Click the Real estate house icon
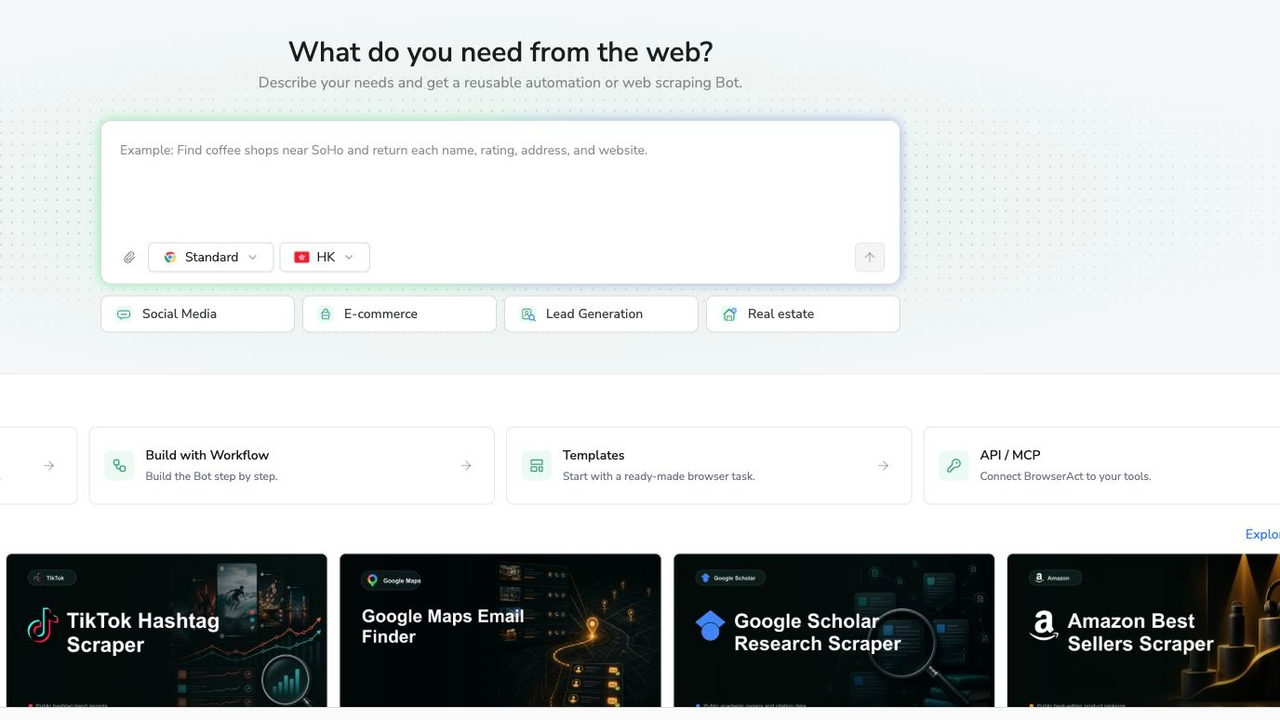This screenshot has height=720, width=1280. [x=730, y=314]
